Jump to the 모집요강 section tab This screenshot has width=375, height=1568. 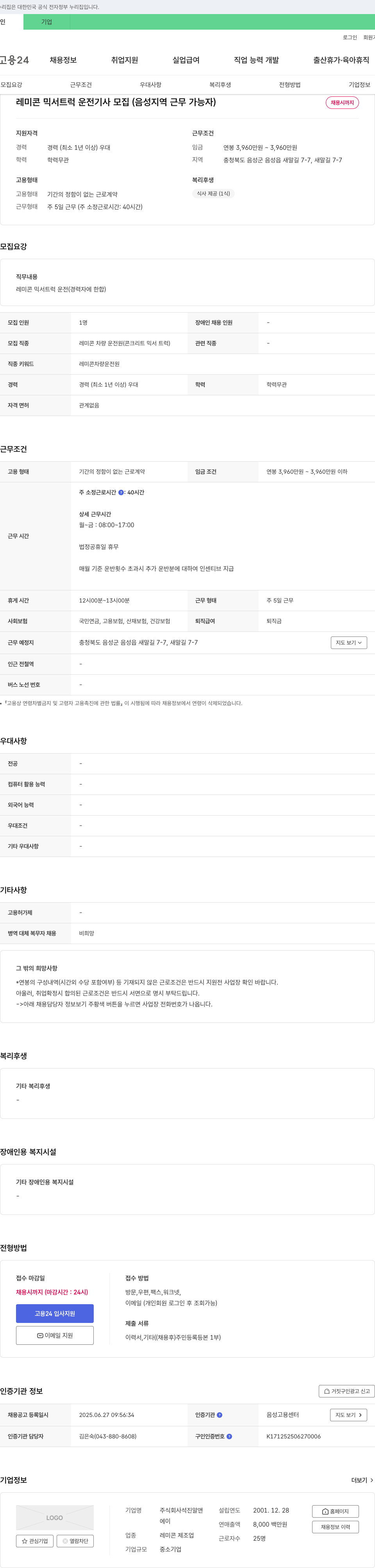tap(11, 85)
